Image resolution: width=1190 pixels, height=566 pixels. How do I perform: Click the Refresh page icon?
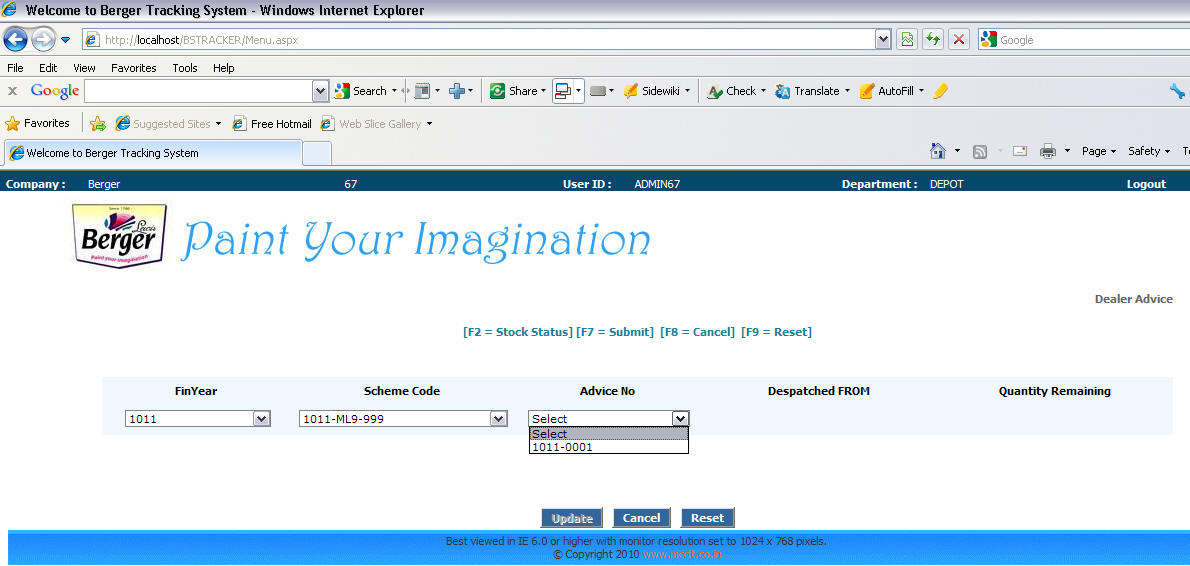pyautogui.click(x=933, y=40)
